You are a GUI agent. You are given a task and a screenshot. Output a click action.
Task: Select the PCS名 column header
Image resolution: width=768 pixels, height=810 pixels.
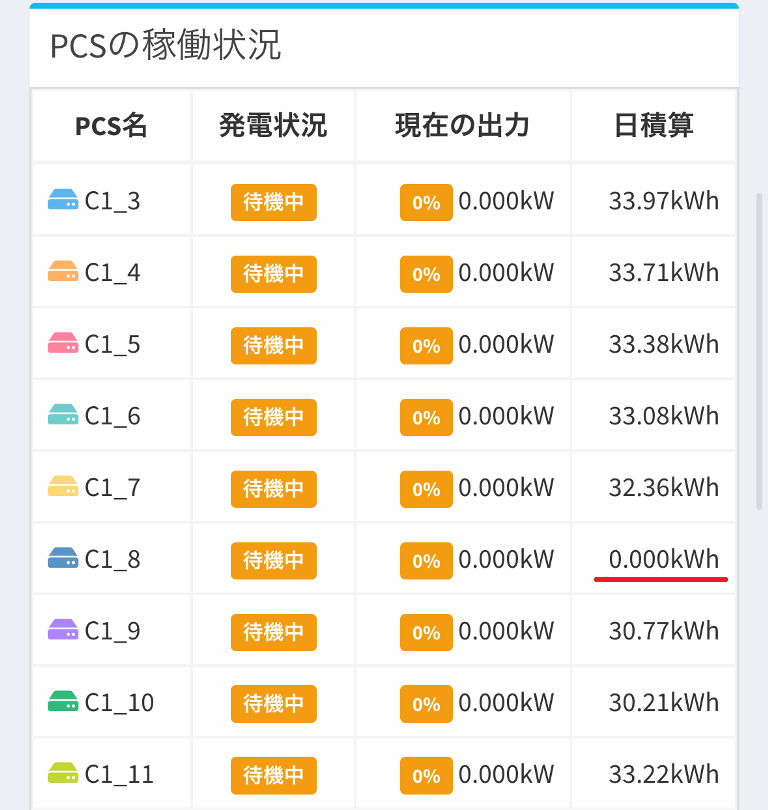coord(111,126)
